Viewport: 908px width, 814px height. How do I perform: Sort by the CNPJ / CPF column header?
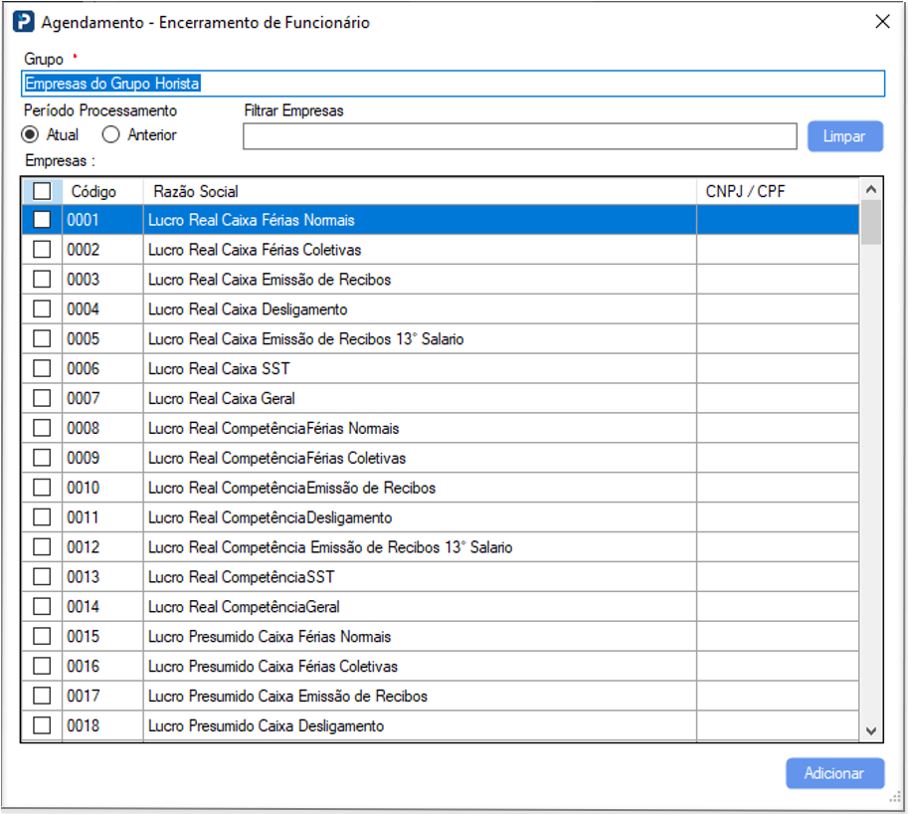778,191
